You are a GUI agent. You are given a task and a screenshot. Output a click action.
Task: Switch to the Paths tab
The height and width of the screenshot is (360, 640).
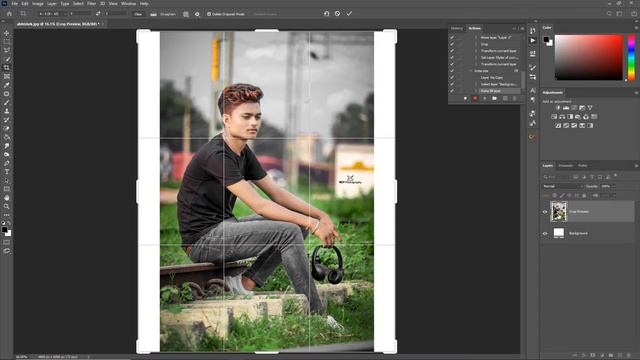coord(582,166)
